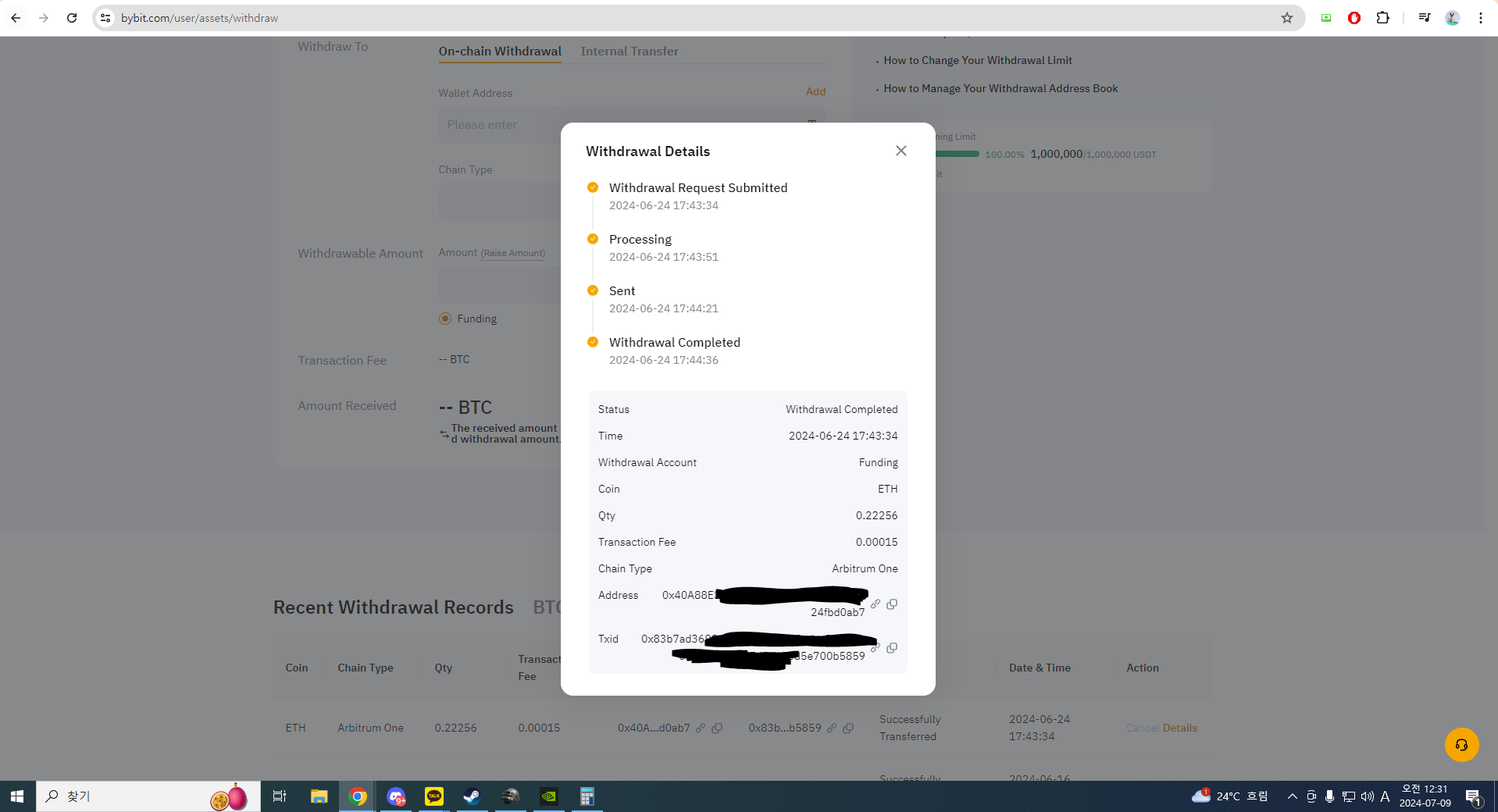1498x812 pixels.
Task: Click the Raise Amount link
Action: tap(513, 253)
